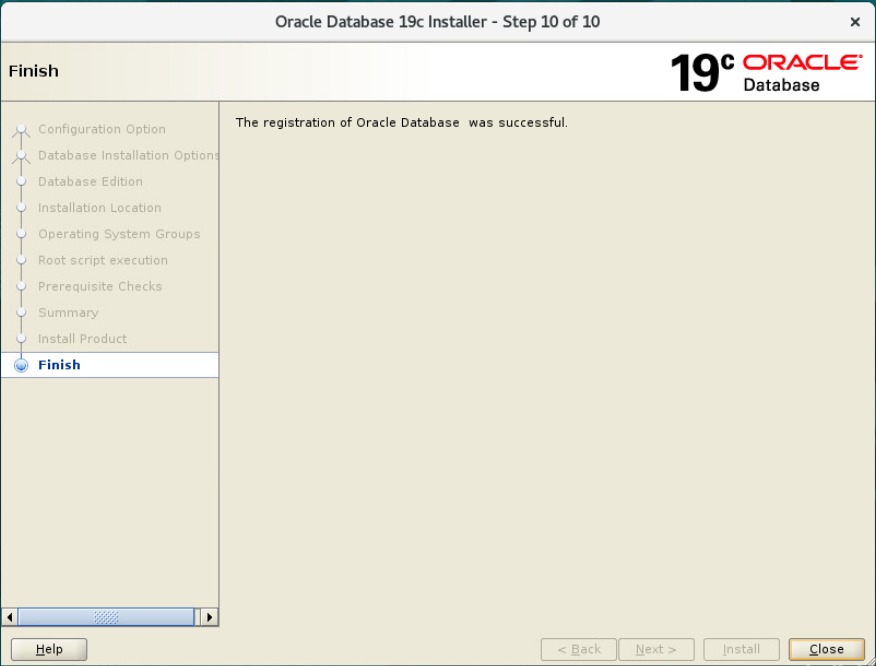Select the Install Product step
Screen dimensions: 876x666
click(82, 339)
